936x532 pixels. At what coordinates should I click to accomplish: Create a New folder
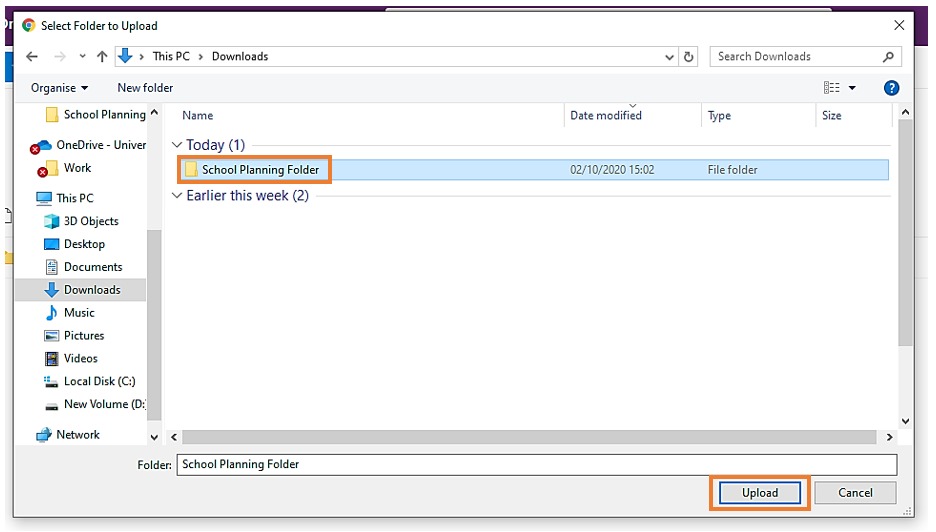pos(145,88)
